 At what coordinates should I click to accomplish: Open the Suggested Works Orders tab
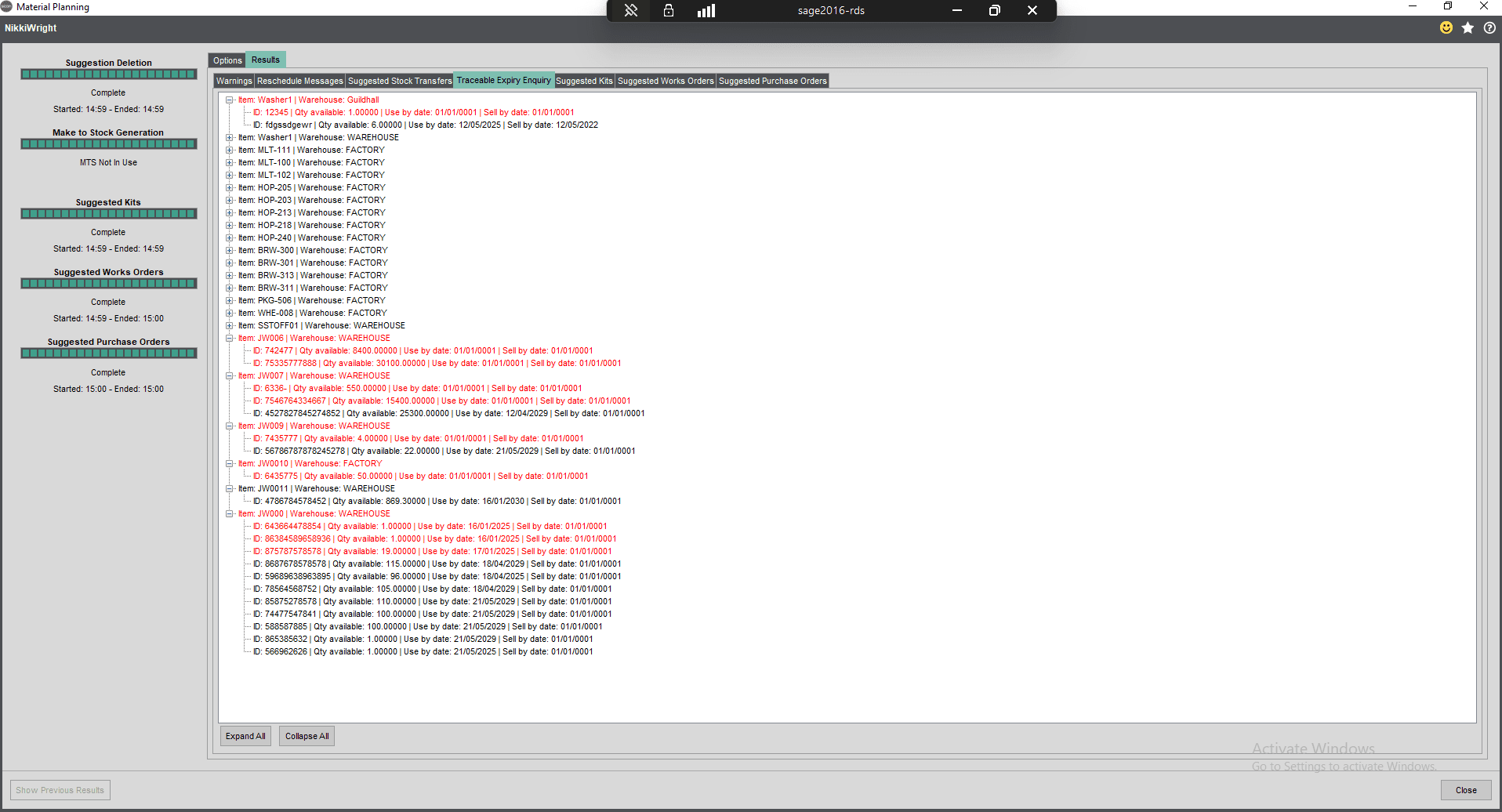[666, 81]
